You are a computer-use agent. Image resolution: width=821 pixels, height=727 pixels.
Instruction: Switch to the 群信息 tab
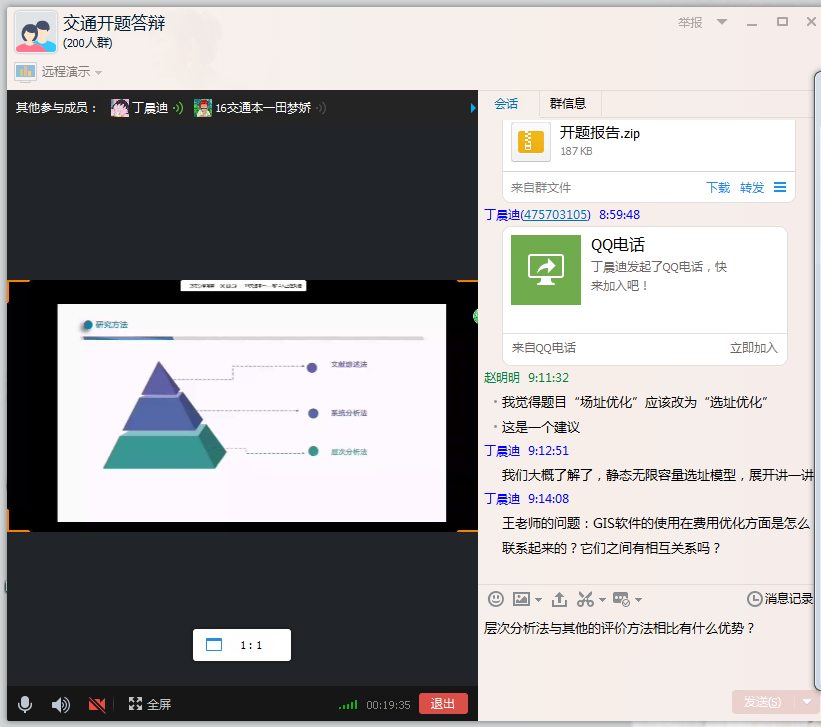(x=568, y=103)
